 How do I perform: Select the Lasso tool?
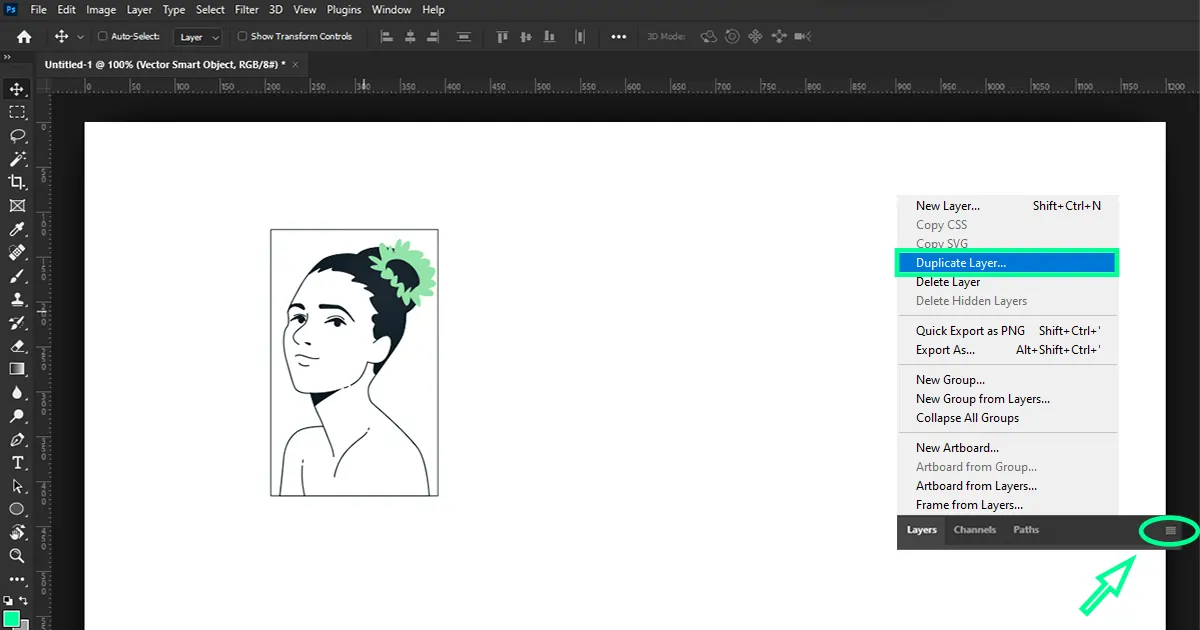click(x=17, y=135)
